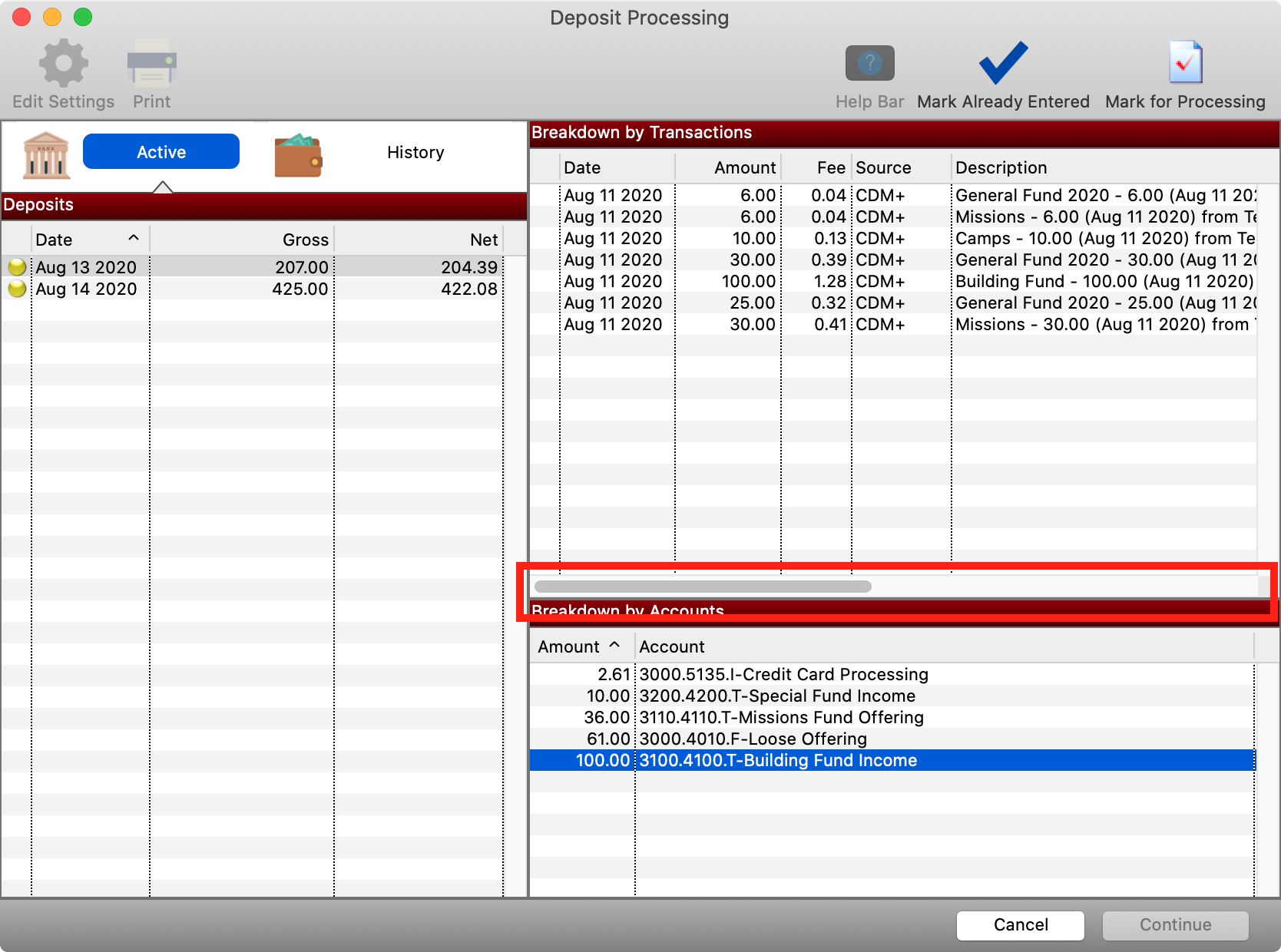Click Mark for Processing icon

pos(1184,64)
